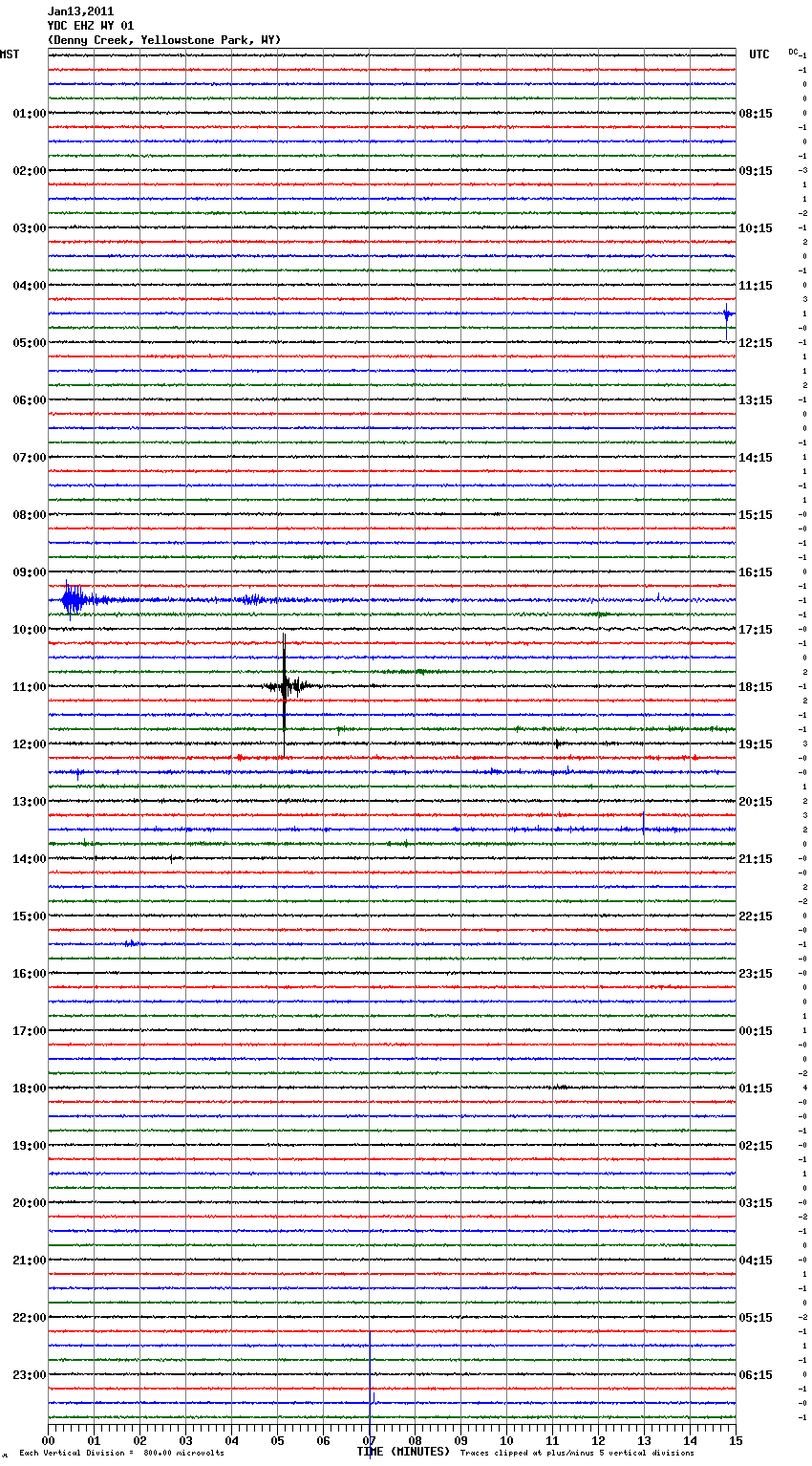Click the minute axis tick label "09"
This screenshot has height=1466, width=812.
point(460,1440)
